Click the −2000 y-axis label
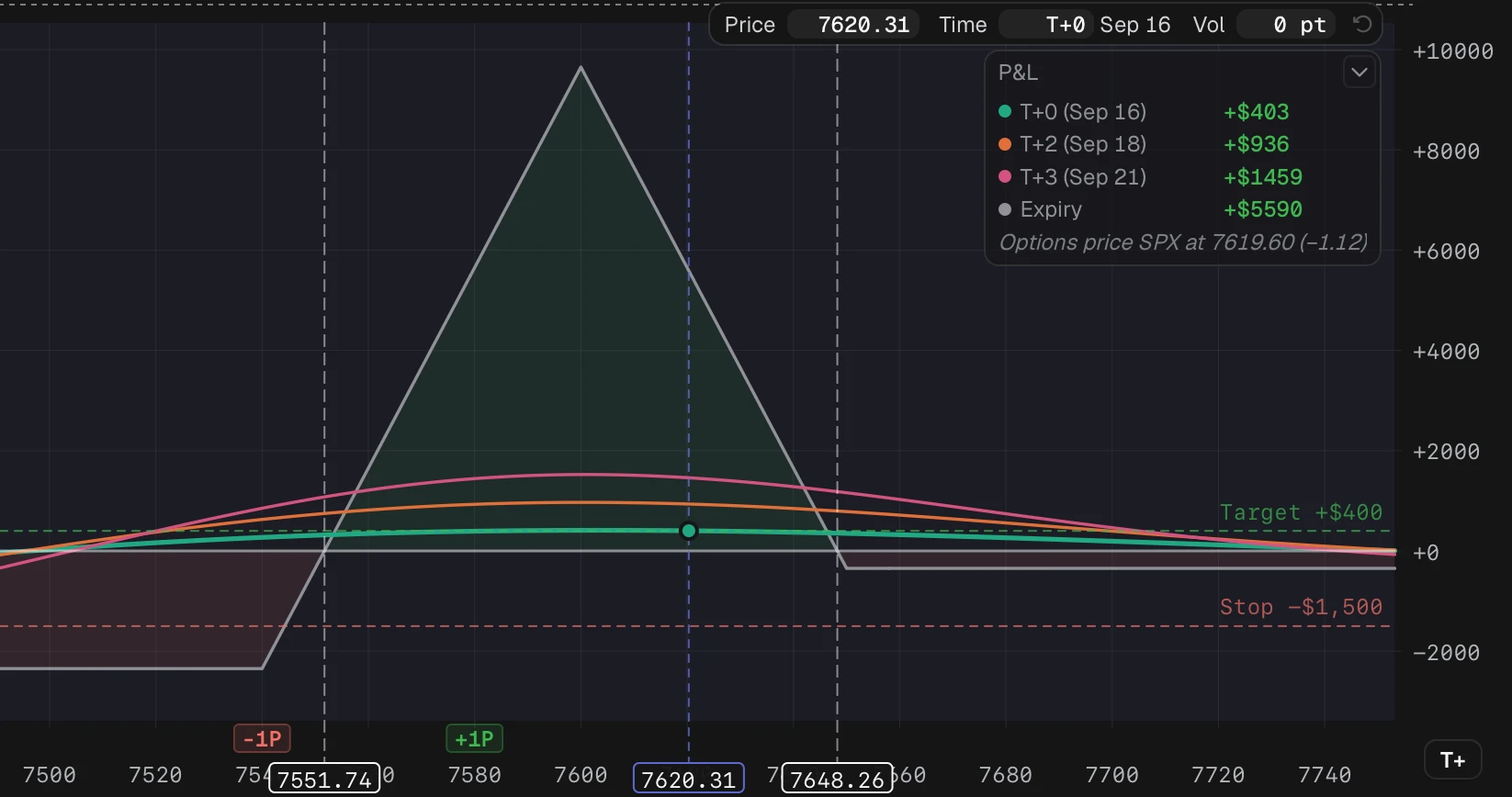The height and width of the screenshot is (797, 1512). coord(1447,653)
